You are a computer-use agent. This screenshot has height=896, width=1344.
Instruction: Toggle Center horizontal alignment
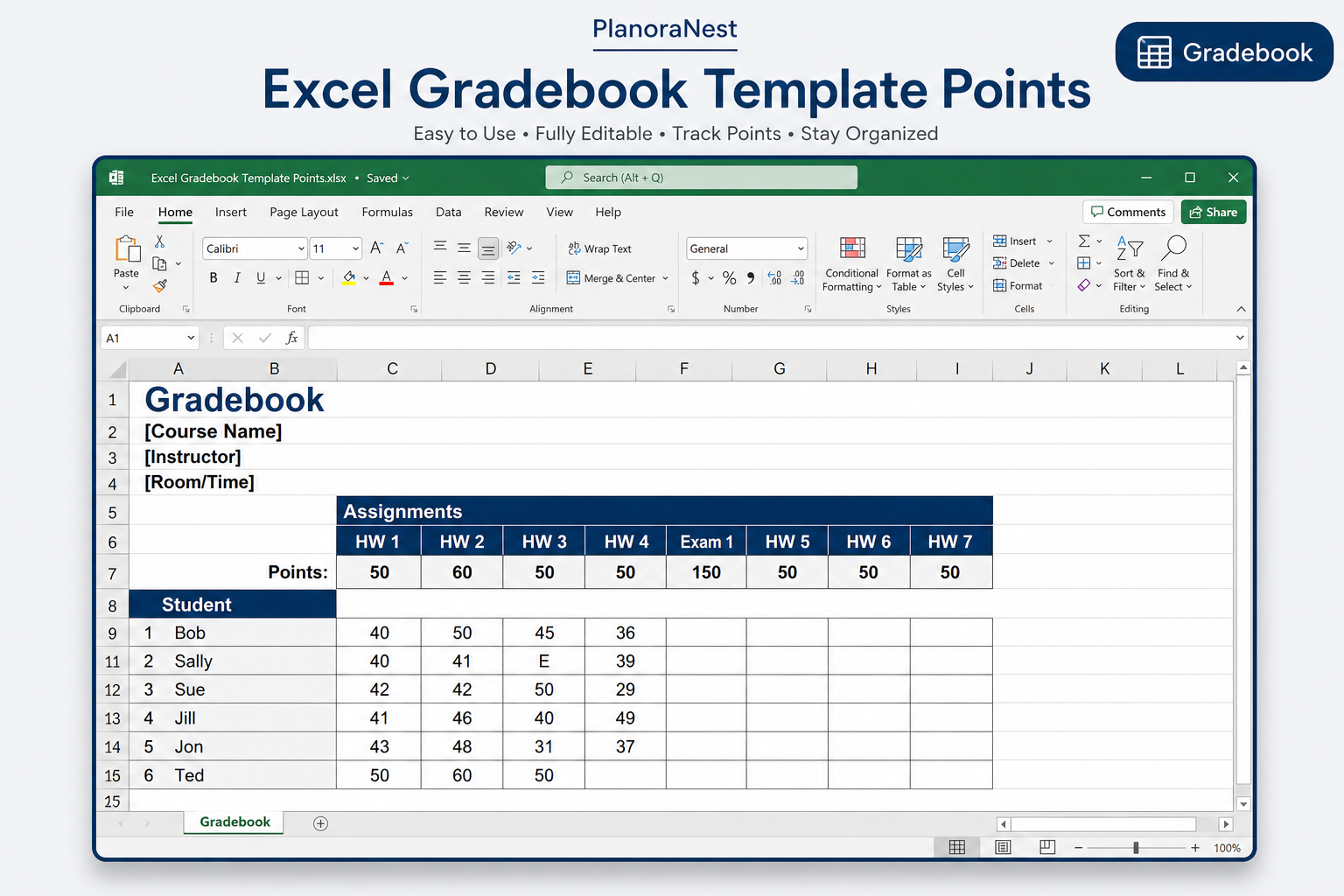tap(464, 277)
